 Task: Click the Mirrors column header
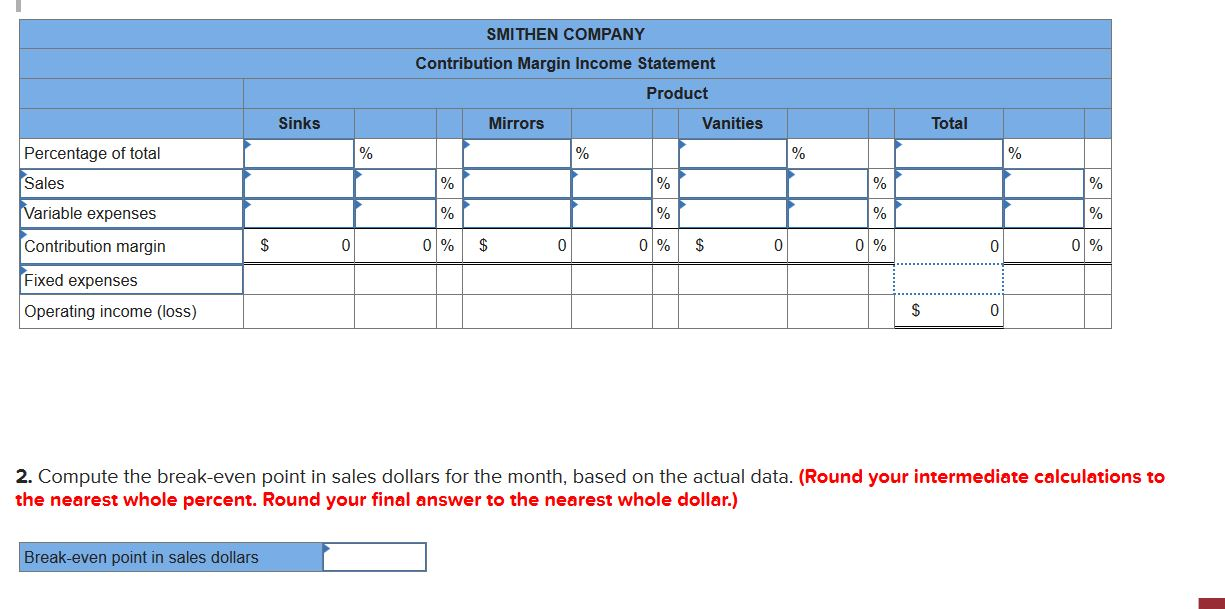[515, 123]
